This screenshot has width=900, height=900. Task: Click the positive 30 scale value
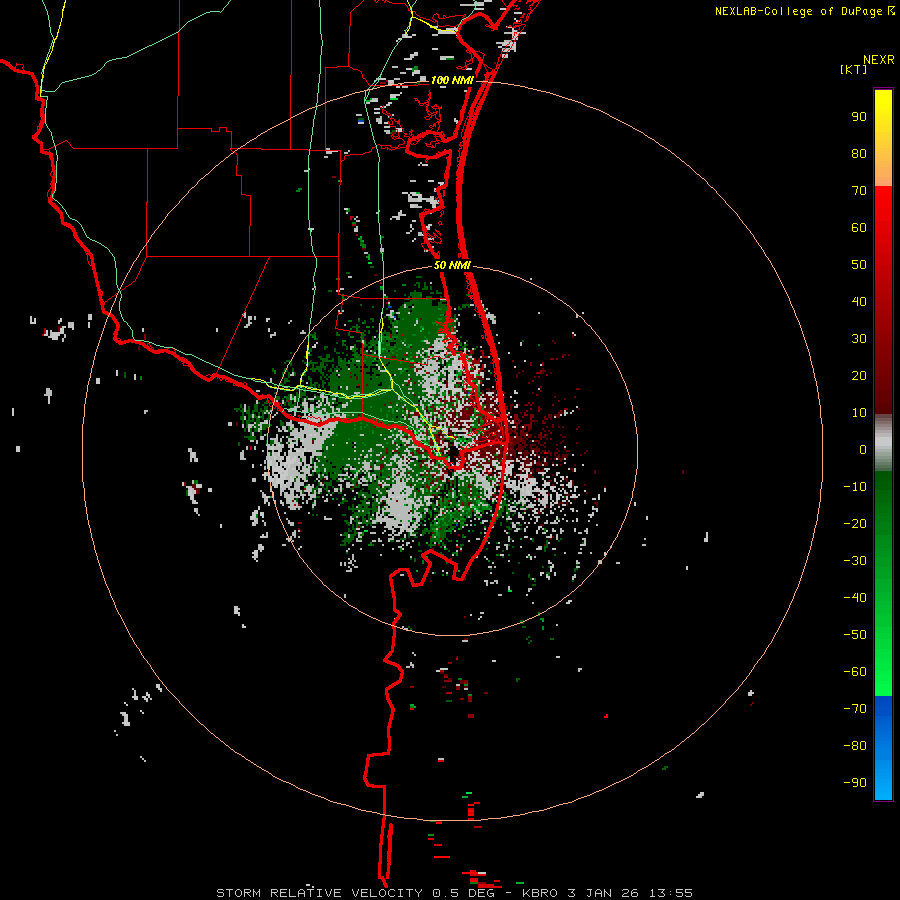coord(859,339)
